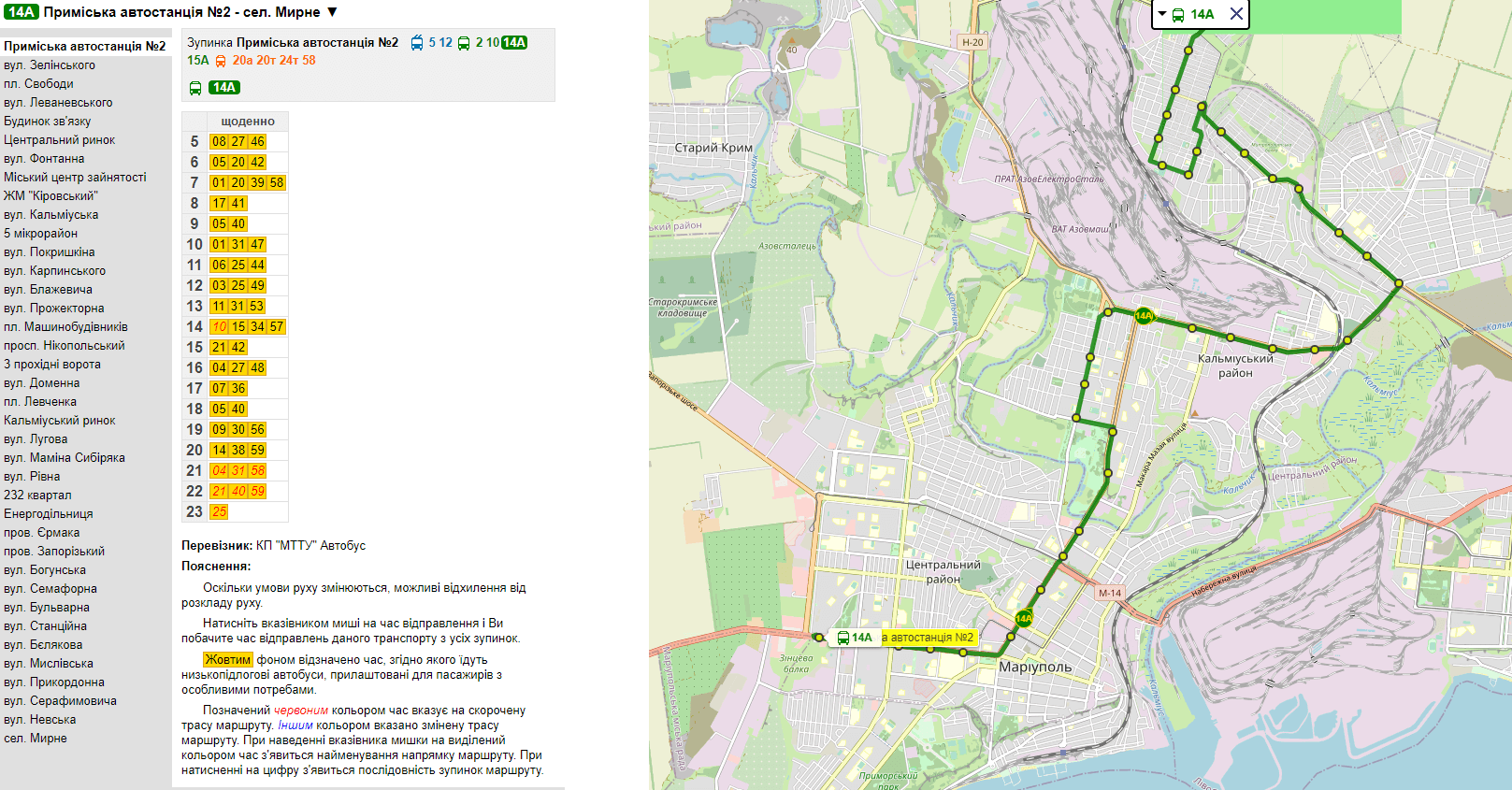Viewport: 1512px width, 790px height.
Task: Click the blue trolleybus icon in stop header
Action: (417, 43)
